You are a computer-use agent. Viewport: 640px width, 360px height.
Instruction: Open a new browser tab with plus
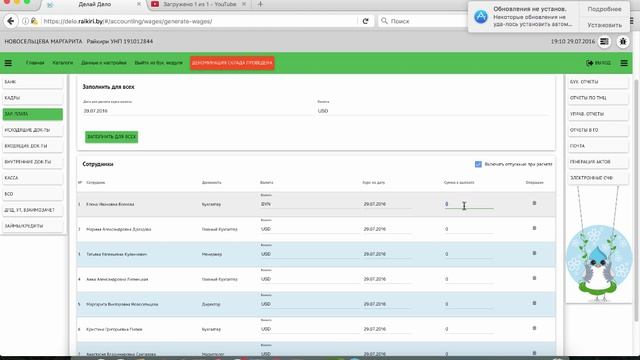(260, 4)
